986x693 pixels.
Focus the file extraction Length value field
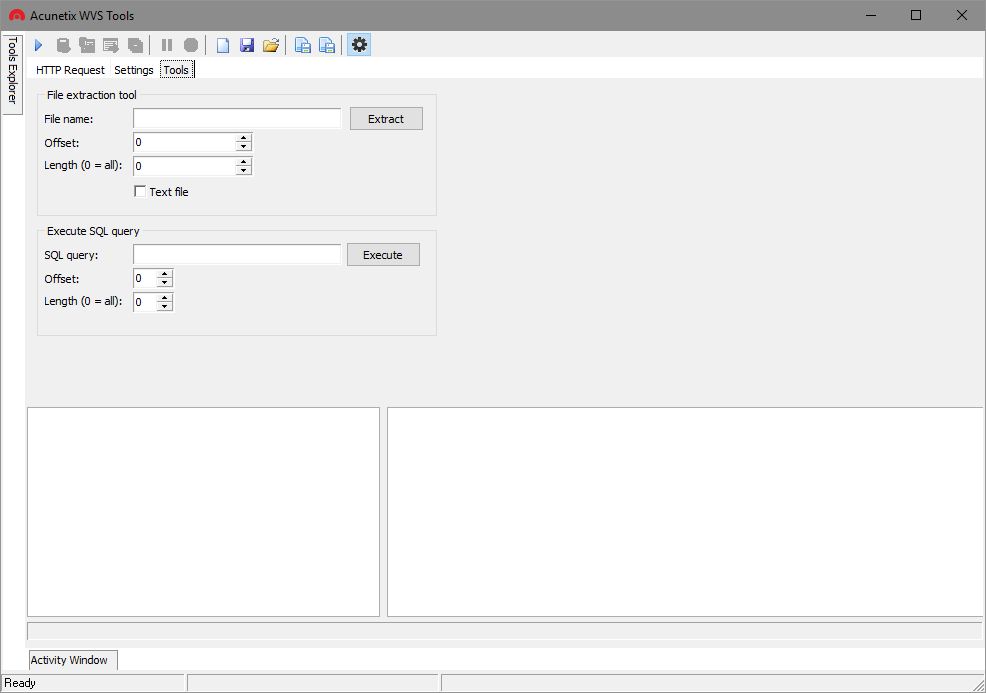click(185, 166)
